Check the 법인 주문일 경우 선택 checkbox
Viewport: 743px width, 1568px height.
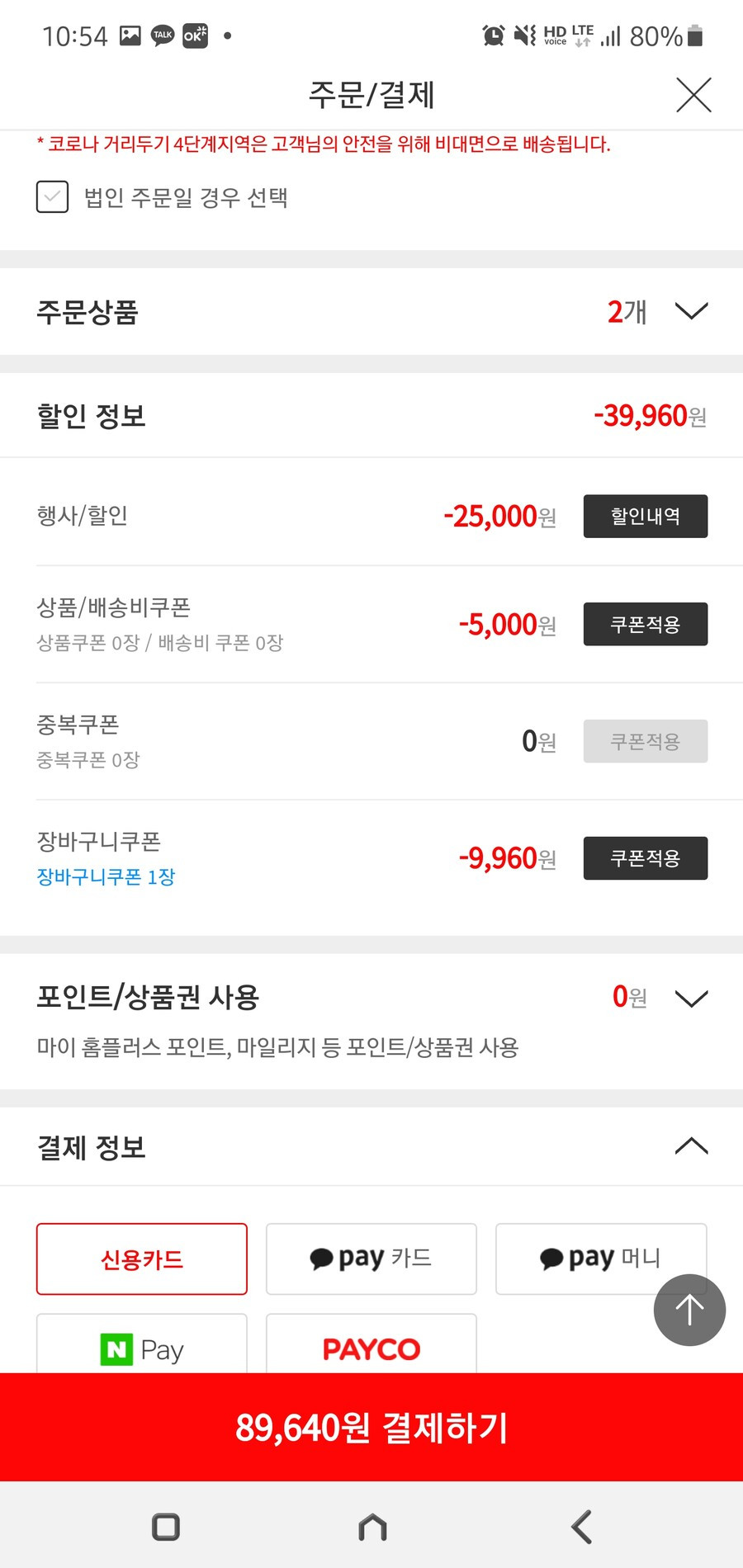(52, 197)
